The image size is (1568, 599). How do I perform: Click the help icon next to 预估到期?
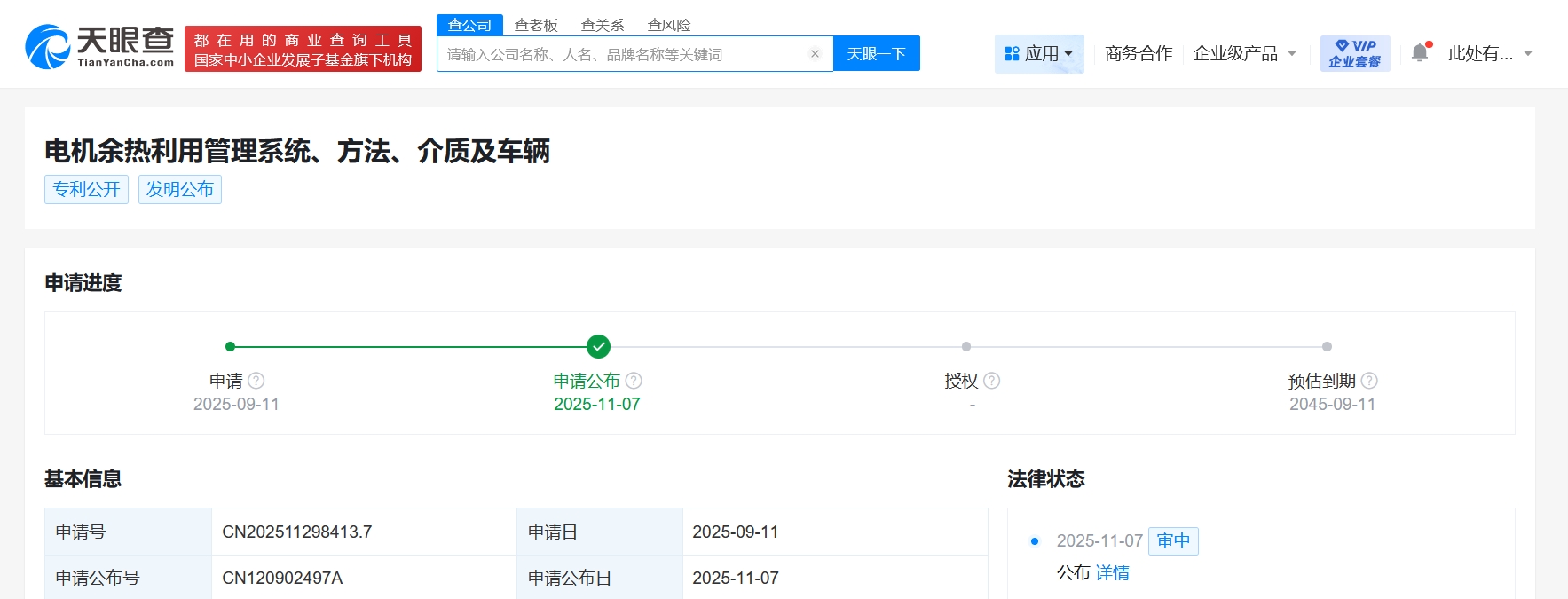pos(1369,381)
